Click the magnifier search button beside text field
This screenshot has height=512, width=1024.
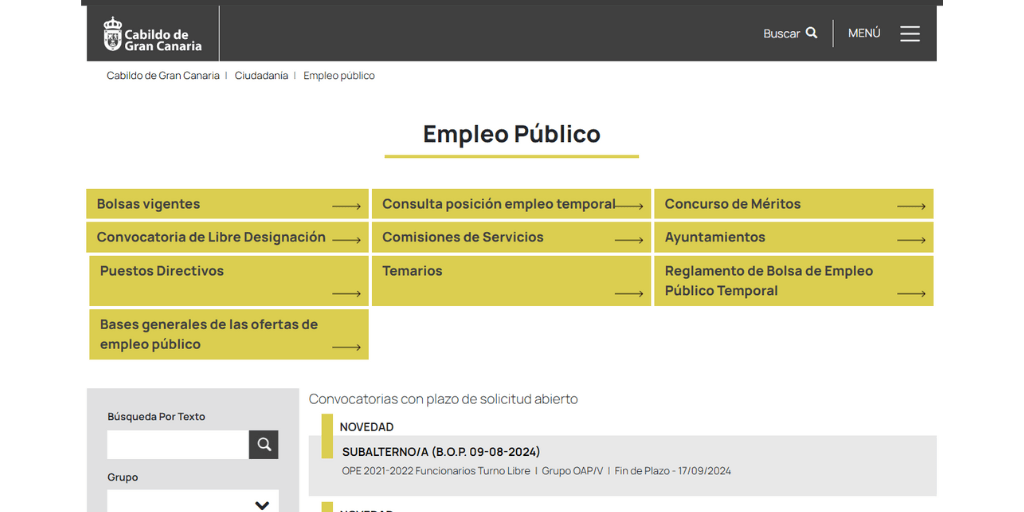(264, 445)
